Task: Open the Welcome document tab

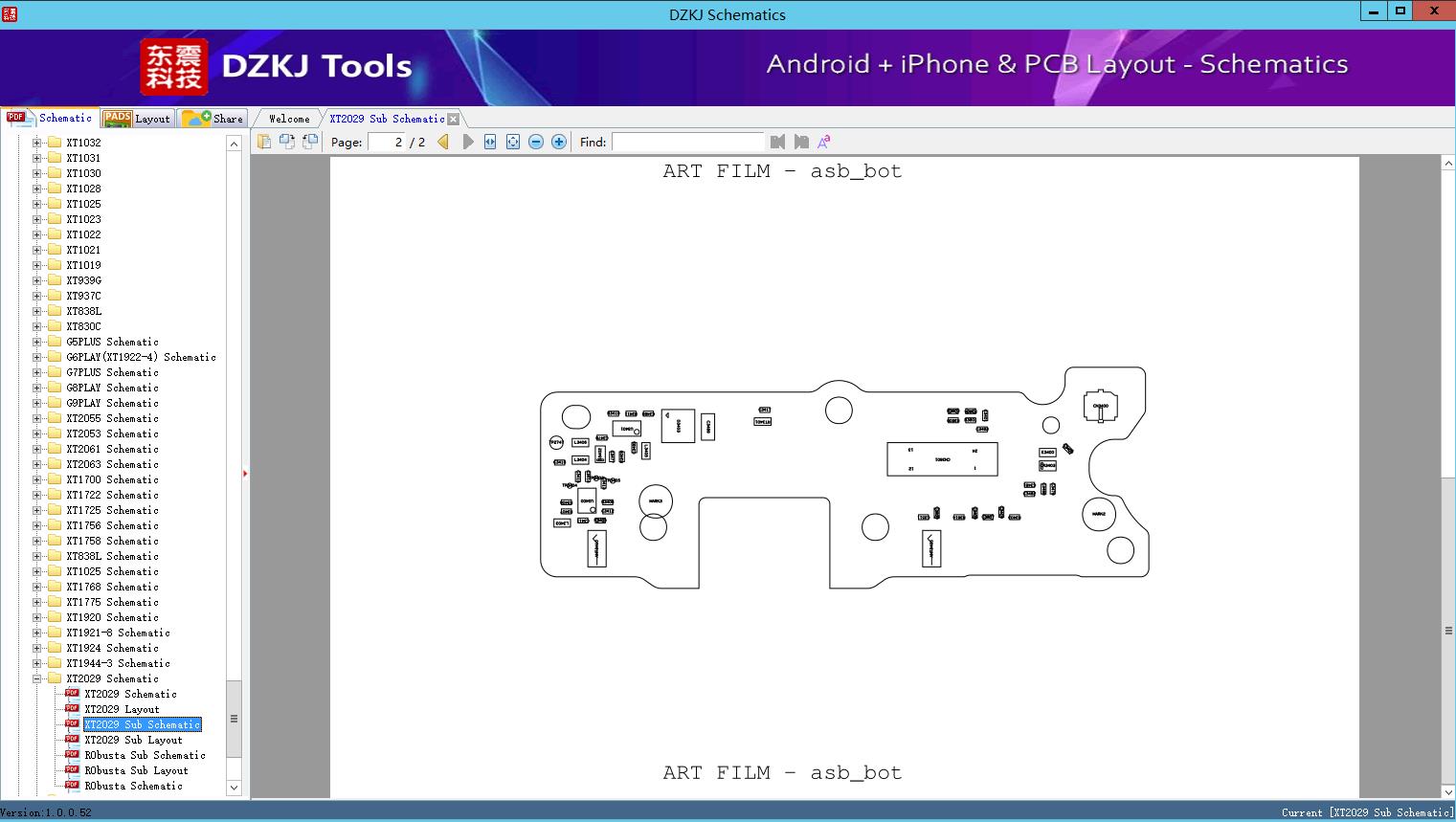Action: [x=289, y=119]
